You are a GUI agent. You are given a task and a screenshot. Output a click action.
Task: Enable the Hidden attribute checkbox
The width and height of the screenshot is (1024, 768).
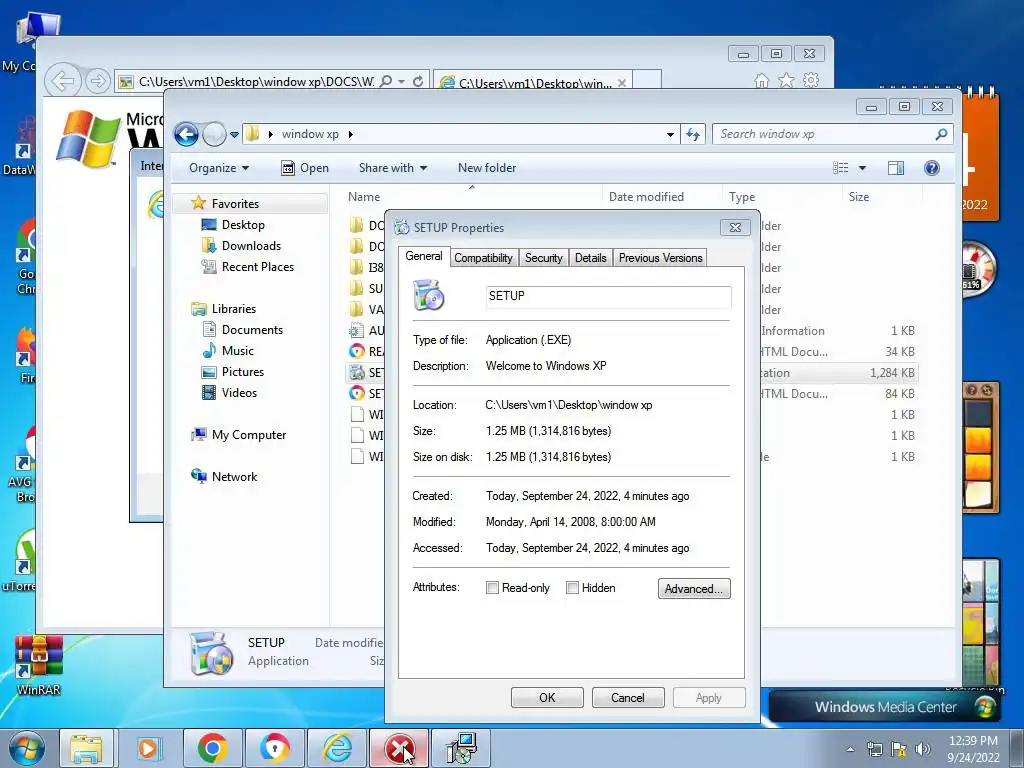point(572,588)
